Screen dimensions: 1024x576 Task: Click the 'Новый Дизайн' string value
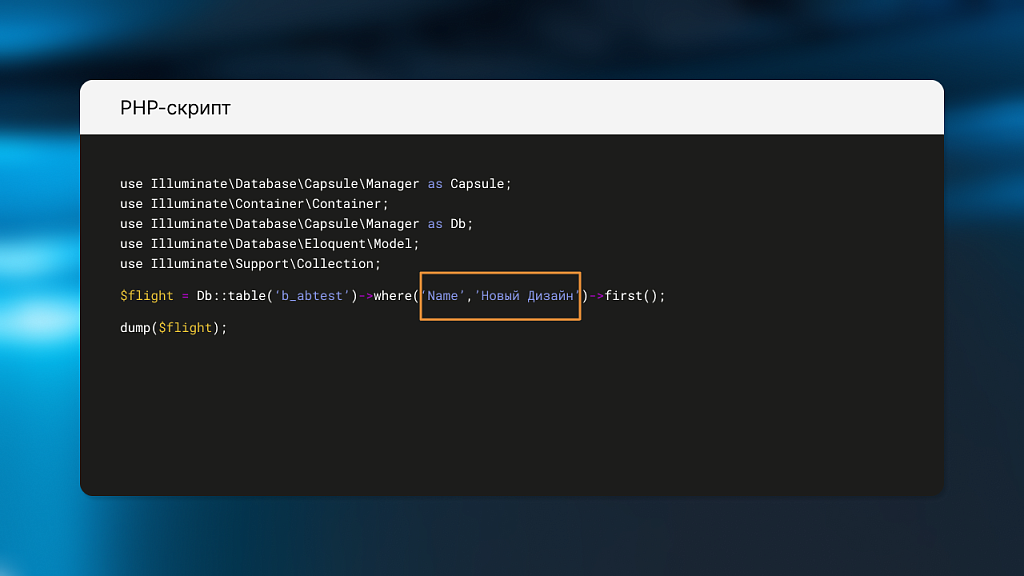tap(527, 296)
